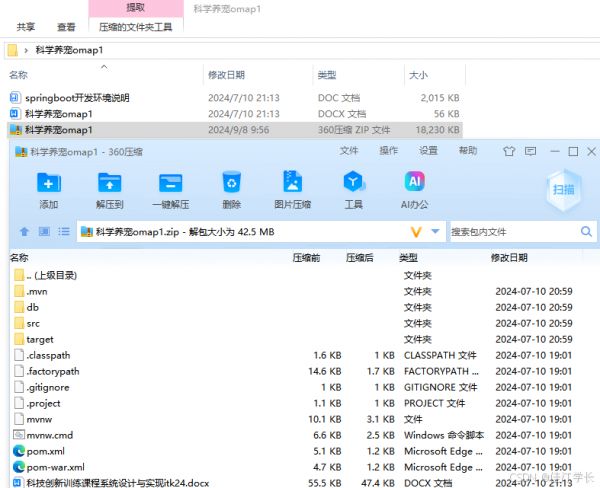Switch to icon view in 360压缩 navigation bar
The image size is (600, 488).
coord(44,232)
